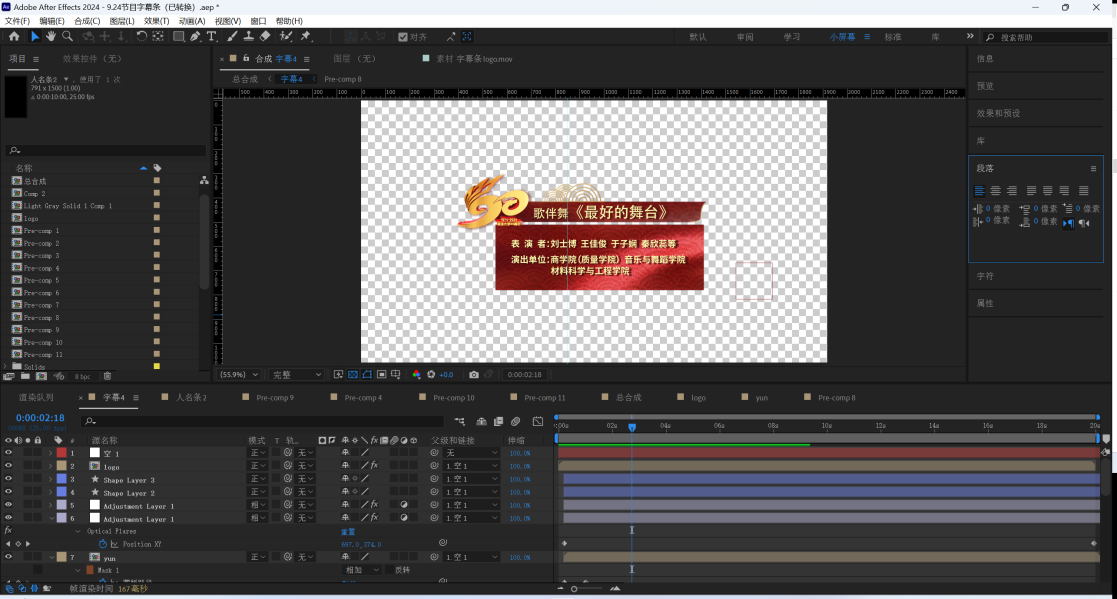Collapse the Optical Flares effect group

[78, 531]
